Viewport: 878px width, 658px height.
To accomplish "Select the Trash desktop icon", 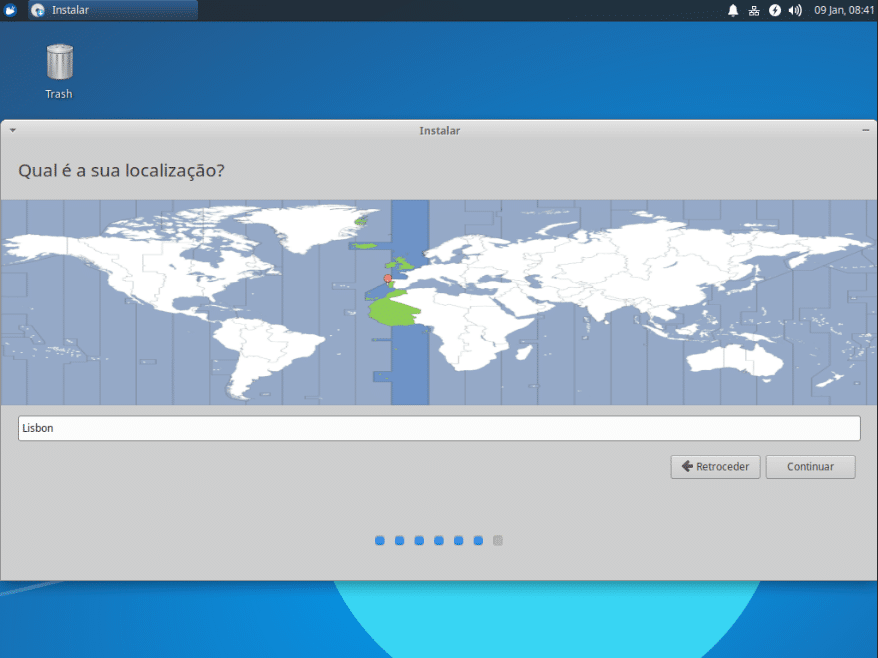I will click(x=59, y=72).
